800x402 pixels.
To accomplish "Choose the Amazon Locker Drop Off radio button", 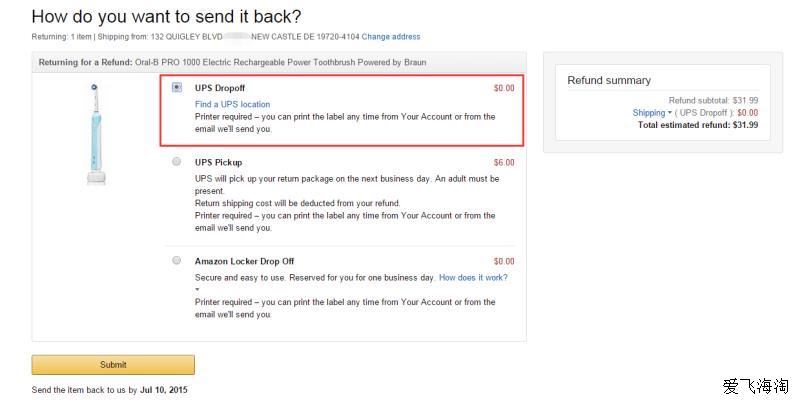I will pos(177,261).
